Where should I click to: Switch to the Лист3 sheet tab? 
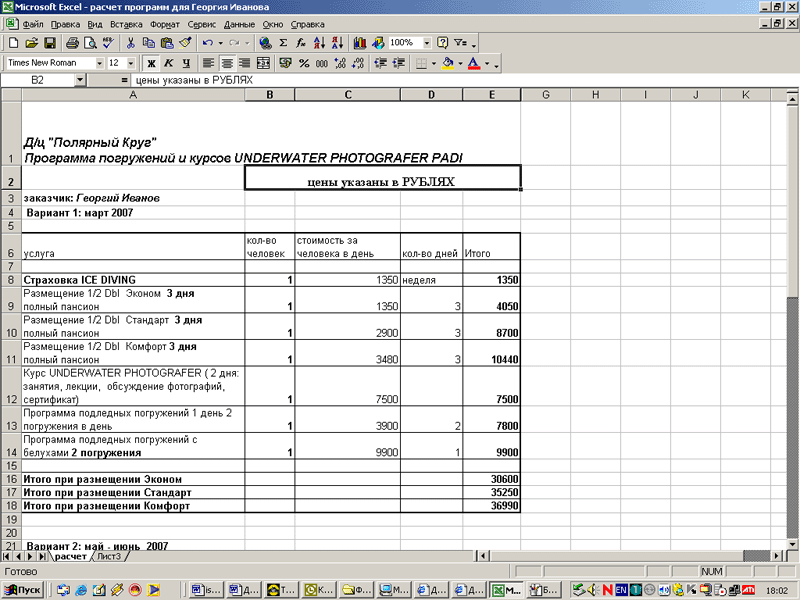109,556
